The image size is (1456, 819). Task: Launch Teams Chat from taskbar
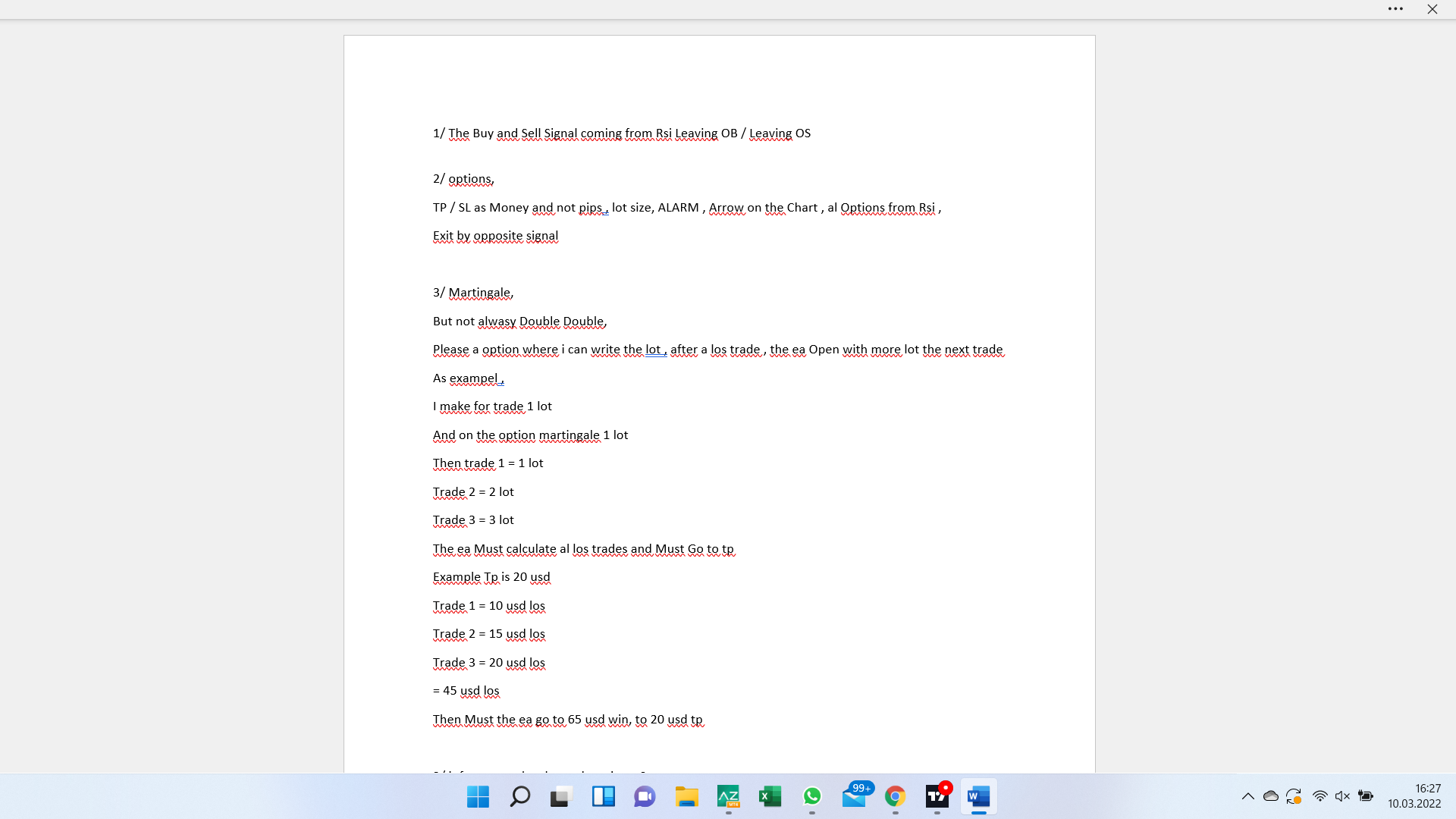[645, 796]
